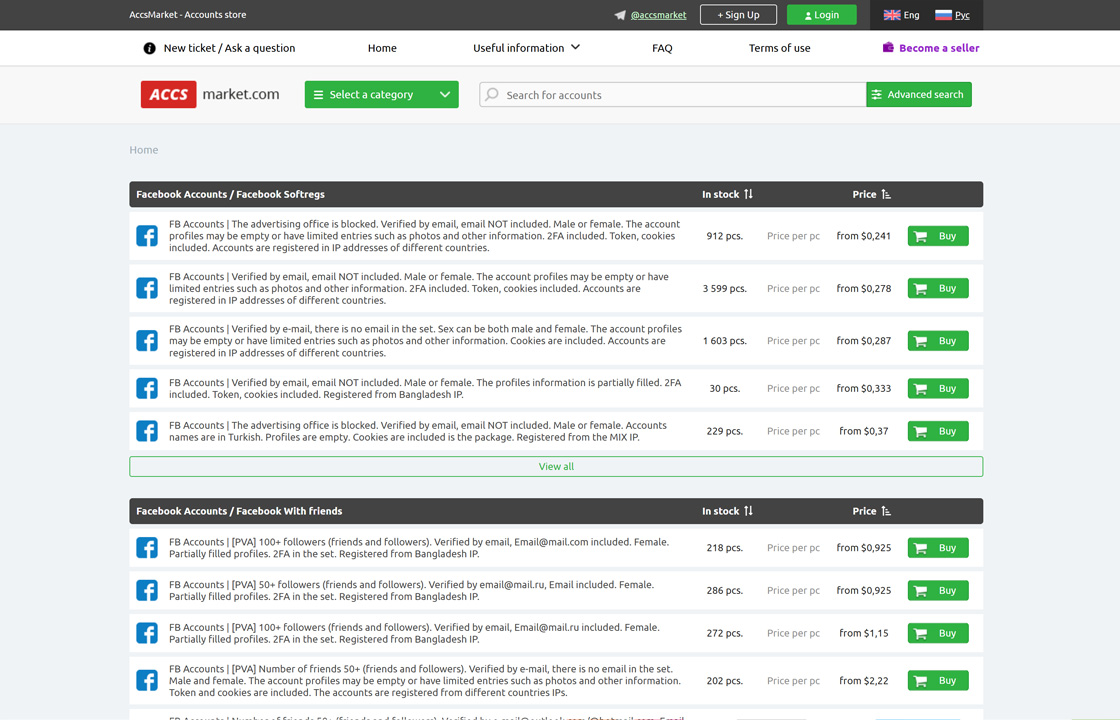Click Facebook icon of the 286 pcs. listing
This screenshot has height=720, width=1120.
[x=147, y=591]
